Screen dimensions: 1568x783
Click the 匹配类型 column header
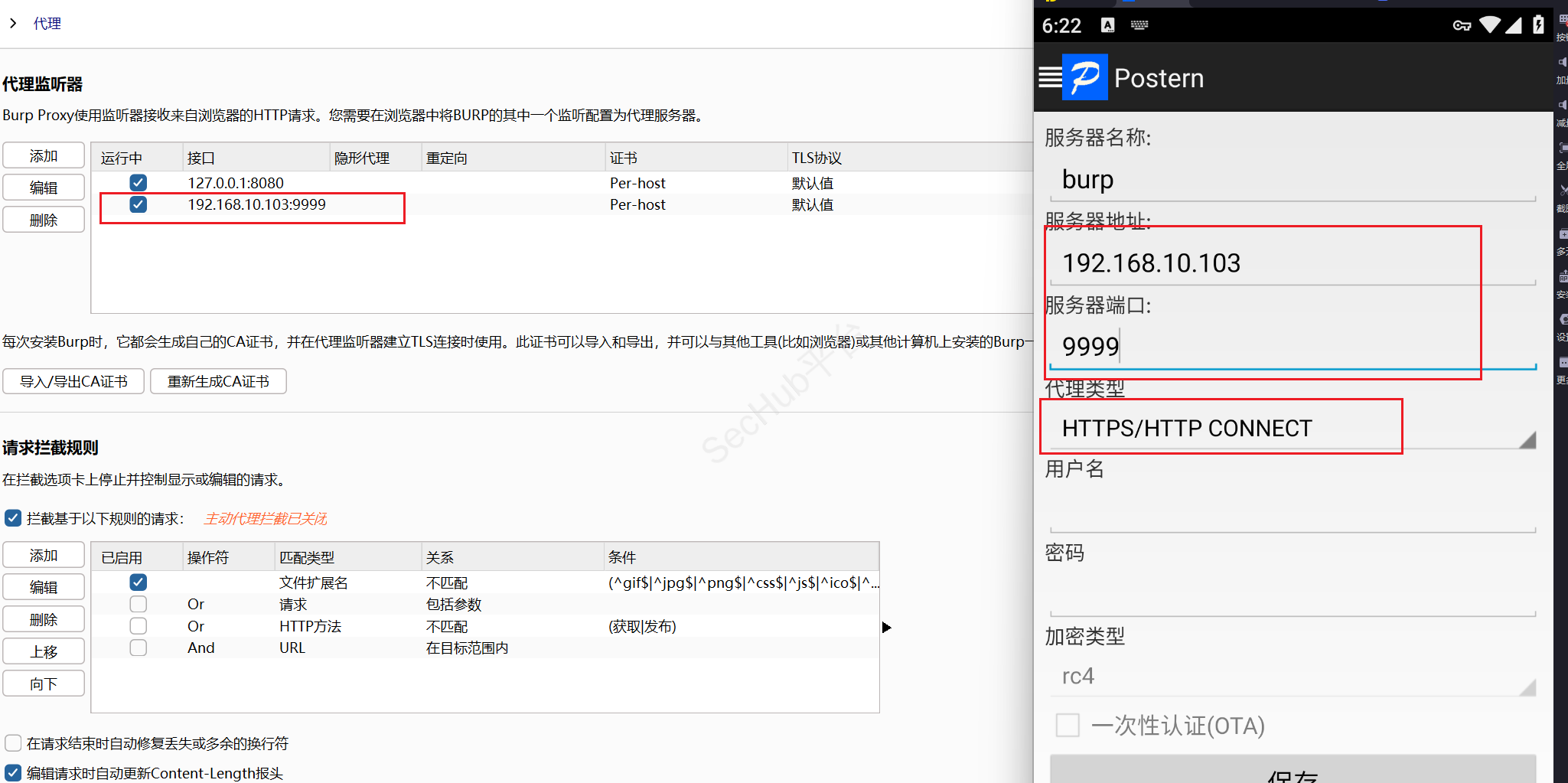coord(348,557)
